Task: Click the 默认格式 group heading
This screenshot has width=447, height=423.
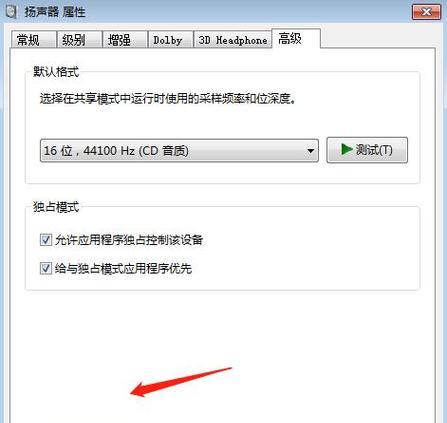Action: (56, 71)
